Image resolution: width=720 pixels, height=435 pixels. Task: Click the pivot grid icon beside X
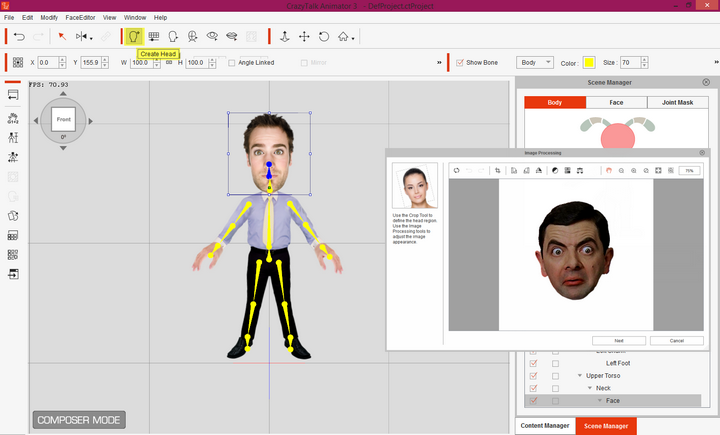(x=18, y=62)
